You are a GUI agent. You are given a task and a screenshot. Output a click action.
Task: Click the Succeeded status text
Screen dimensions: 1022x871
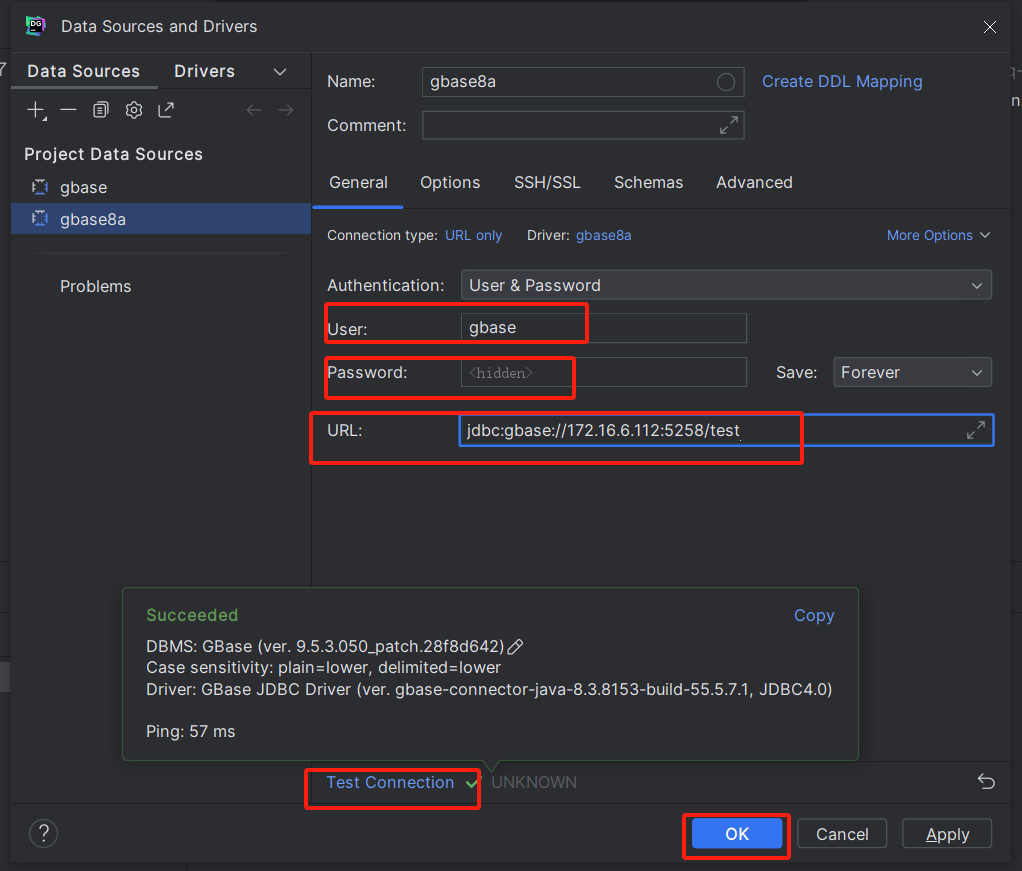coord(192,615)
